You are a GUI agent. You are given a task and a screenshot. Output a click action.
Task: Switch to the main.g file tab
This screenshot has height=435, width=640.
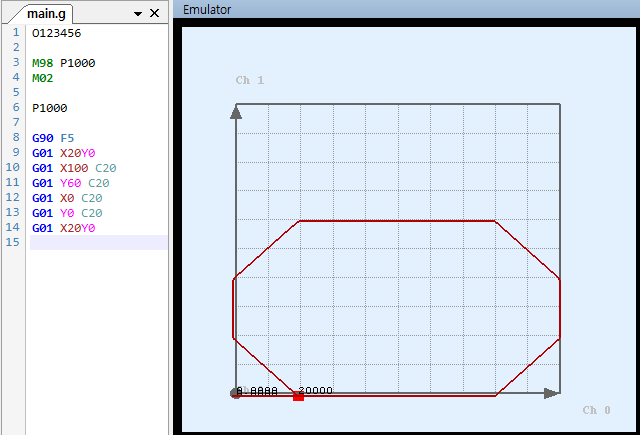point(46,13)
